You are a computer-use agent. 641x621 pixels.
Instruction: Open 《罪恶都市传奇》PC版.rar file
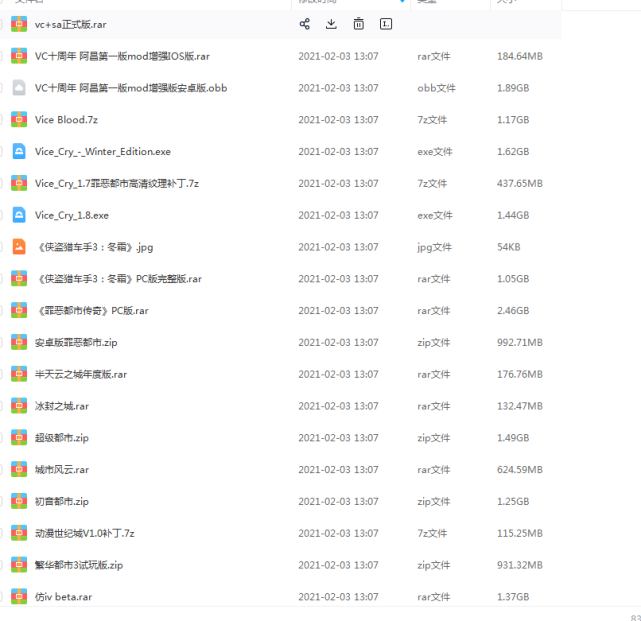click(92, 311)
